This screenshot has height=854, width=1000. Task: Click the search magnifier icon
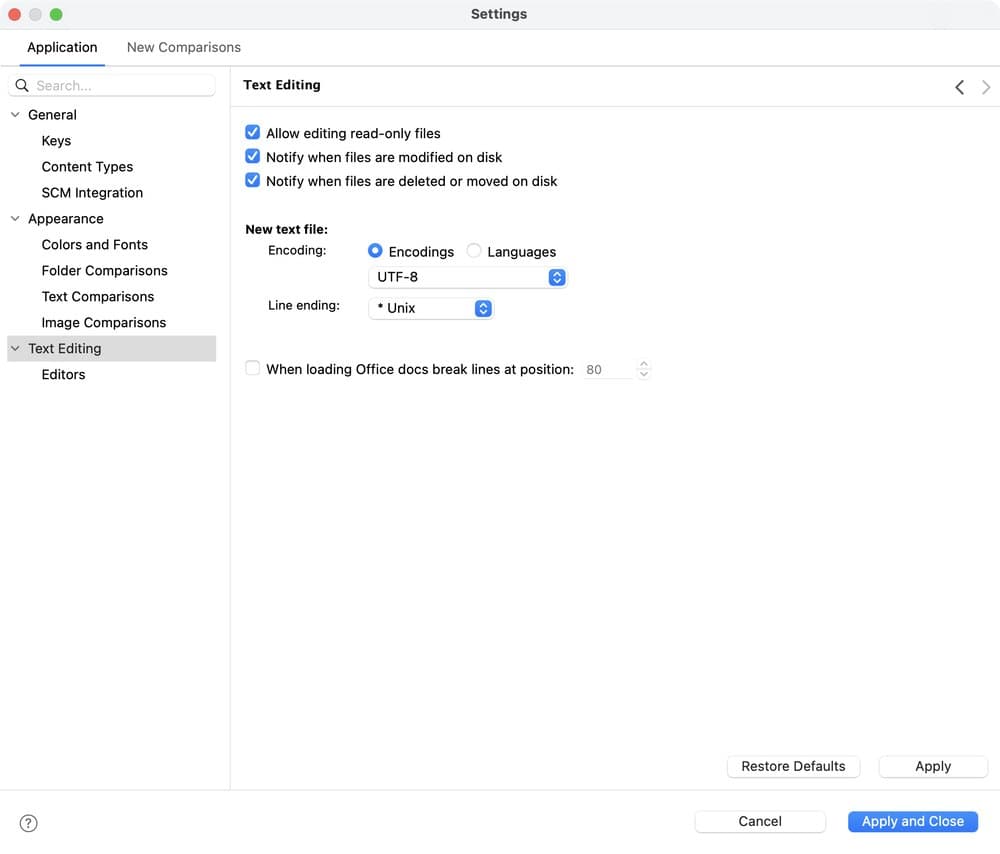point(22,85)
